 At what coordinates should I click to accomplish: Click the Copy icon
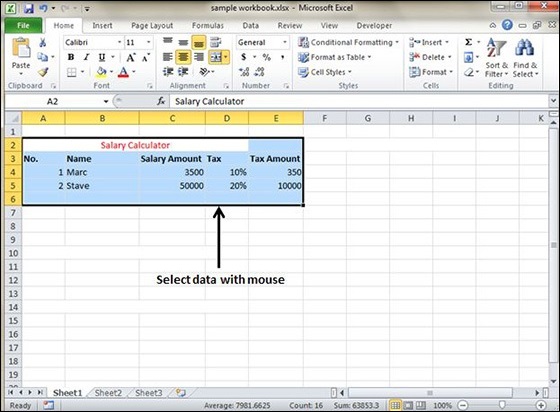point(42,57)
